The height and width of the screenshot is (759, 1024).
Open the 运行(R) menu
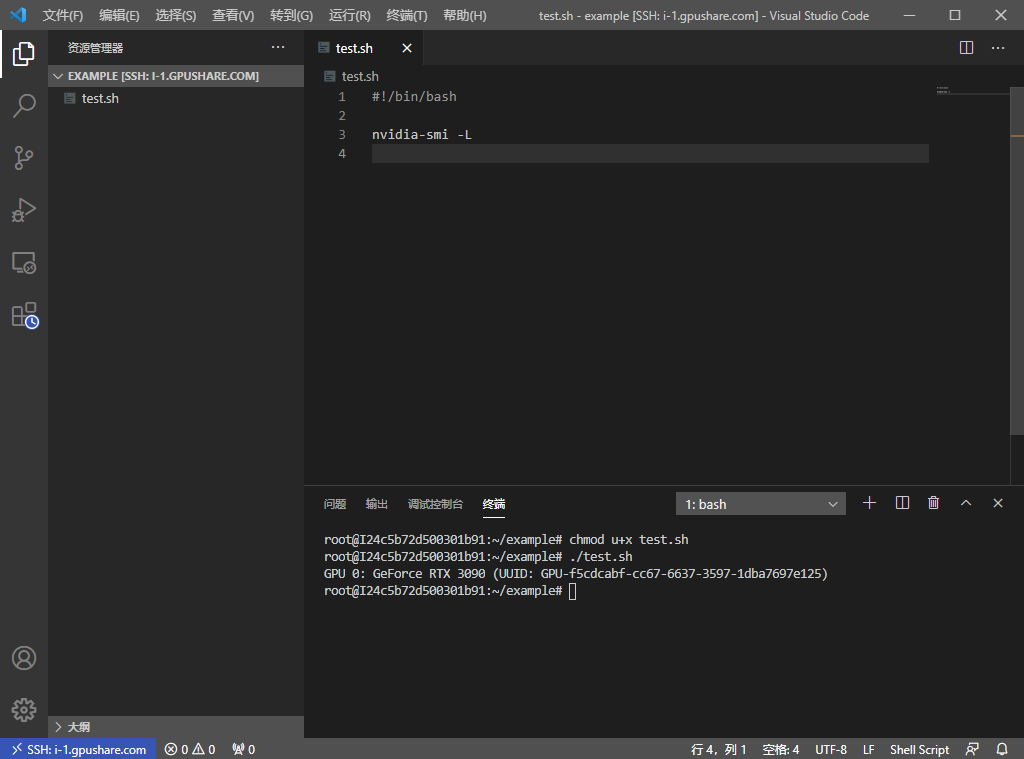click(349, 15)
